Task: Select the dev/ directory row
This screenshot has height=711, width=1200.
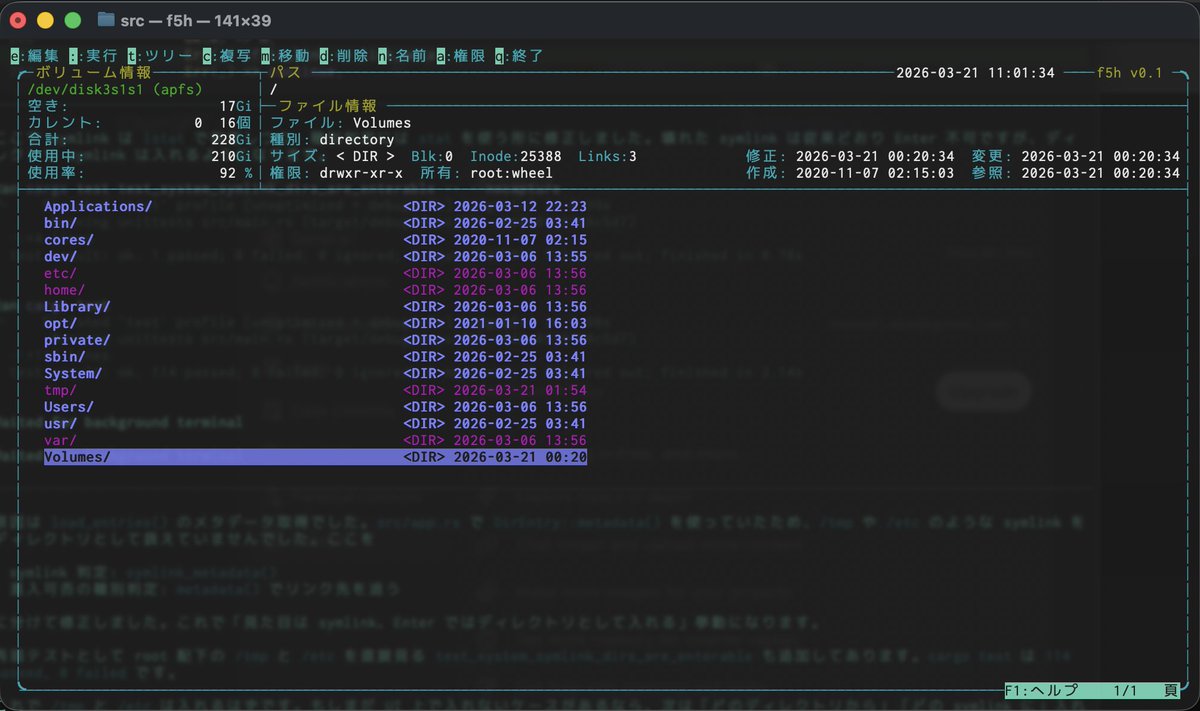Action: (x=315, y=257)
